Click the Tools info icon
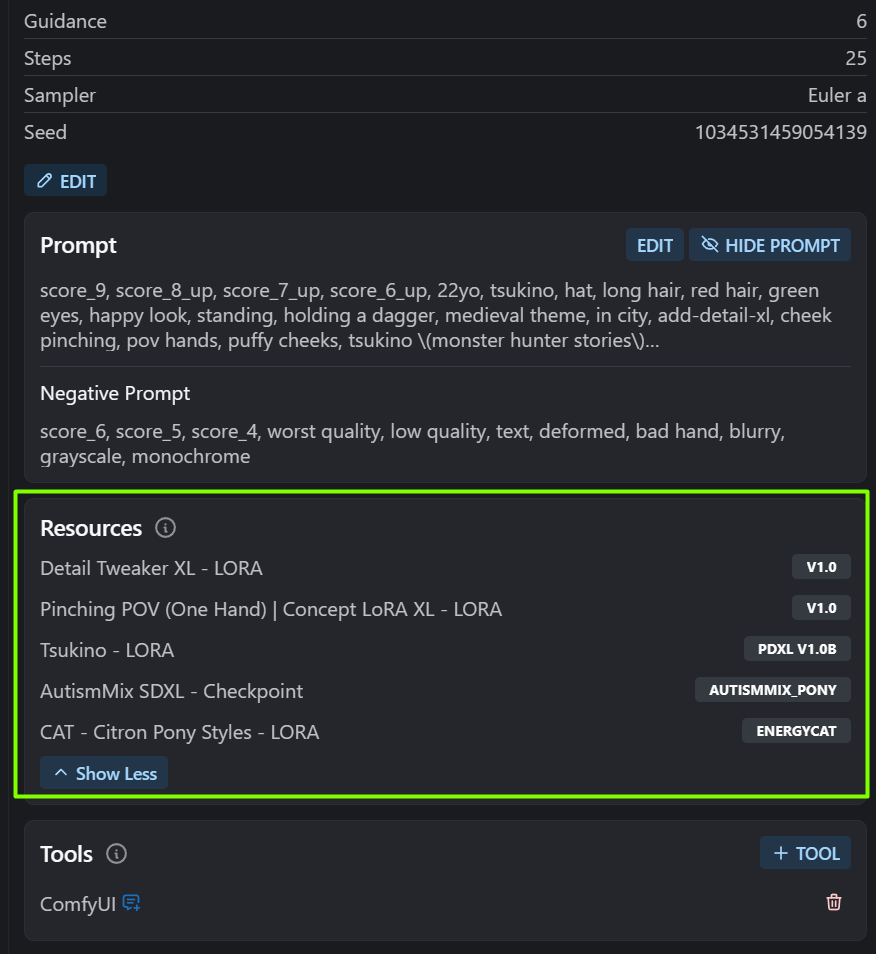The image size is (876, 954). point(117,854)
